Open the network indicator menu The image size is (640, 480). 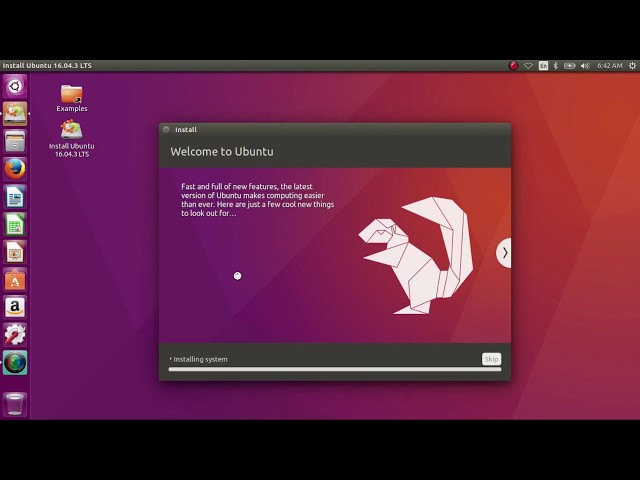(529, 66)
